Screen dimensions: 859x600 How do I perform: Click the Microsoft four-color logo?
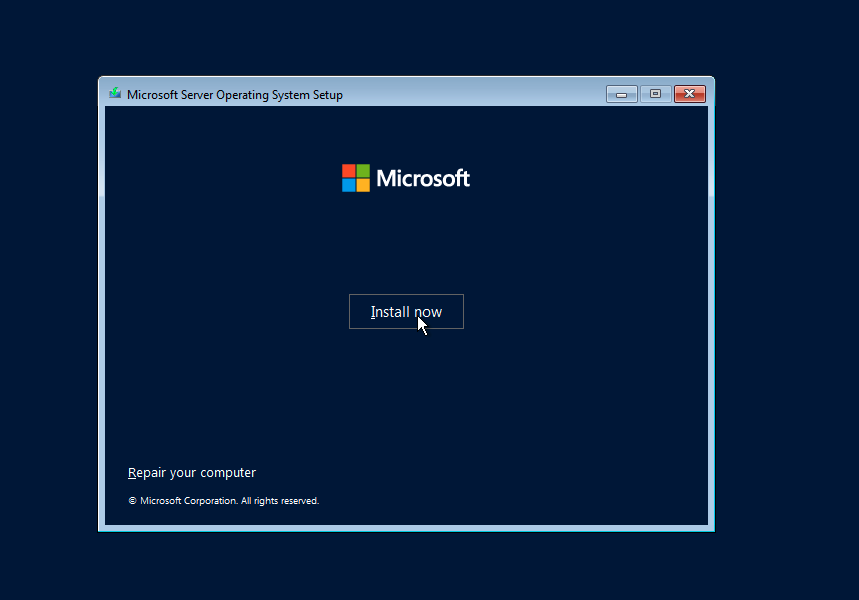click(356, 178)
